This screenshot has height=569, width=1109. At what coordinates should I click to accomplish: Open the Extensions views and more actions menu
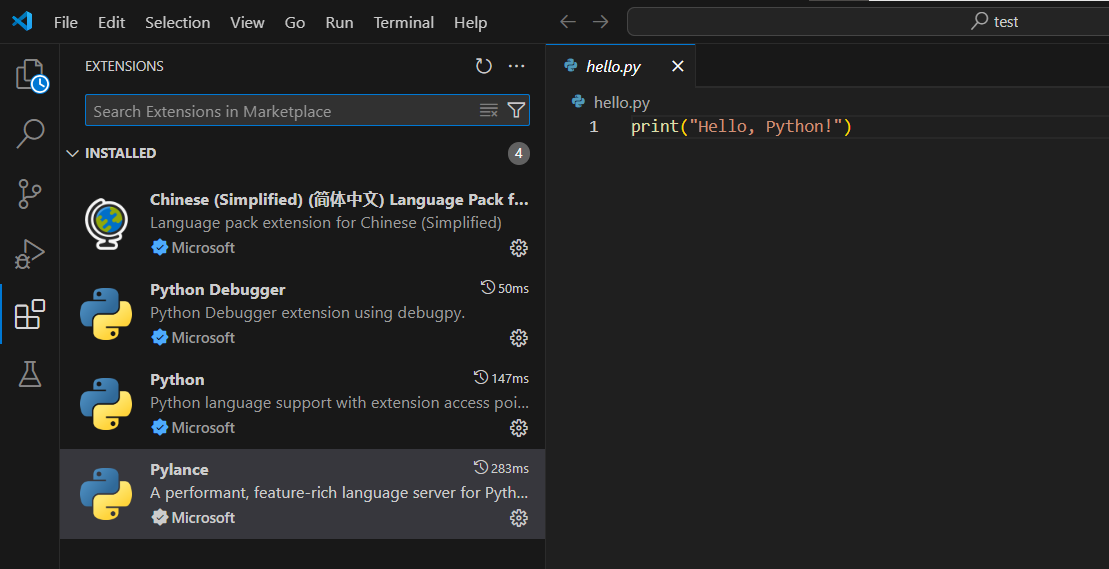[x=516, y=66]
